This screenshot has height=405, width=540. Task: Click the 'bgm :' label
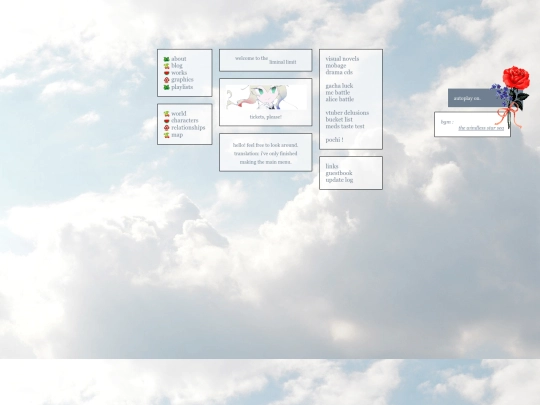point(447,122)
